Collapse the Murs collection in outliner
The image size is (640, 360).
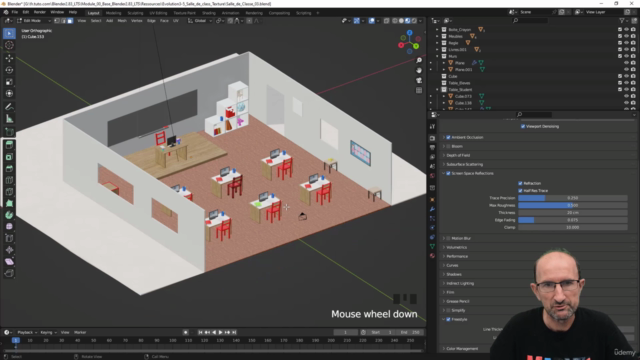(x=438, y=56)
